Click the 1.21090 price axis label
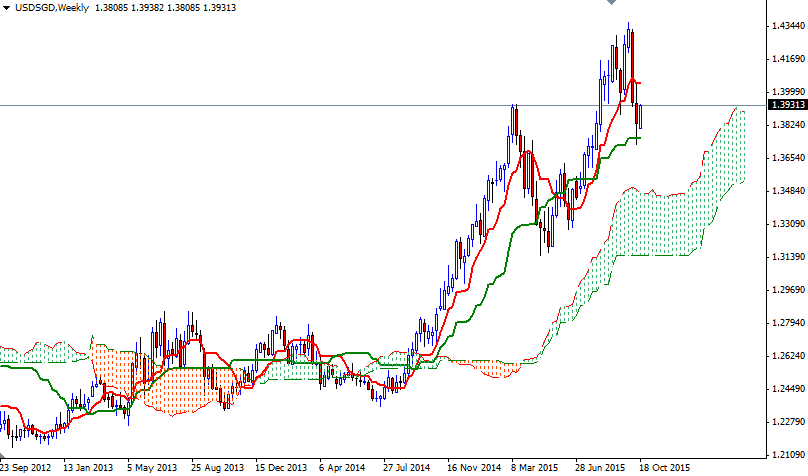This screenshot has height=476, width=808. [787, 454]
